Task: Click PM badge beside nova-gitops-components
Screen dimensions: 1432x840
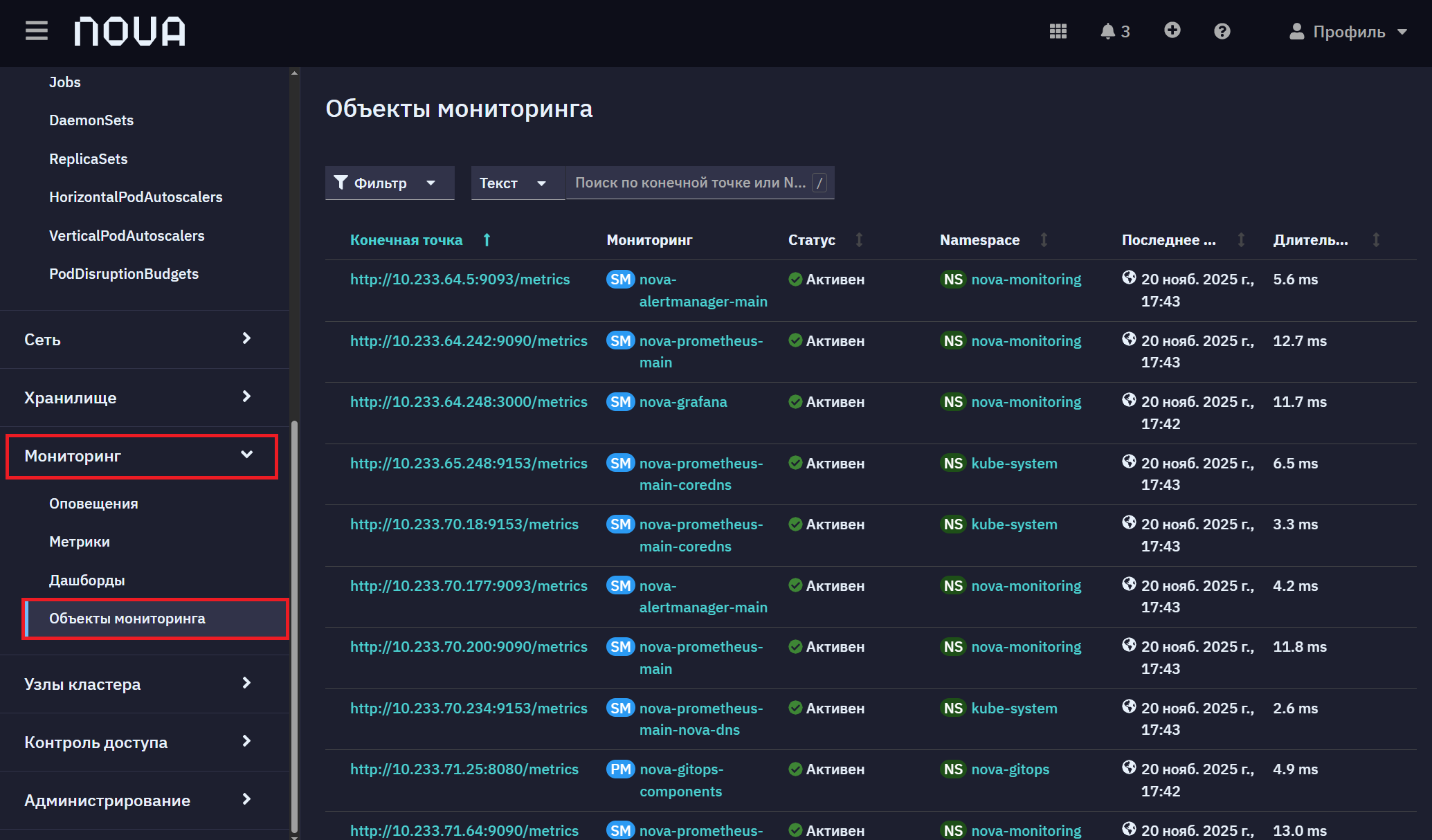Action: (x=620, y=769)
